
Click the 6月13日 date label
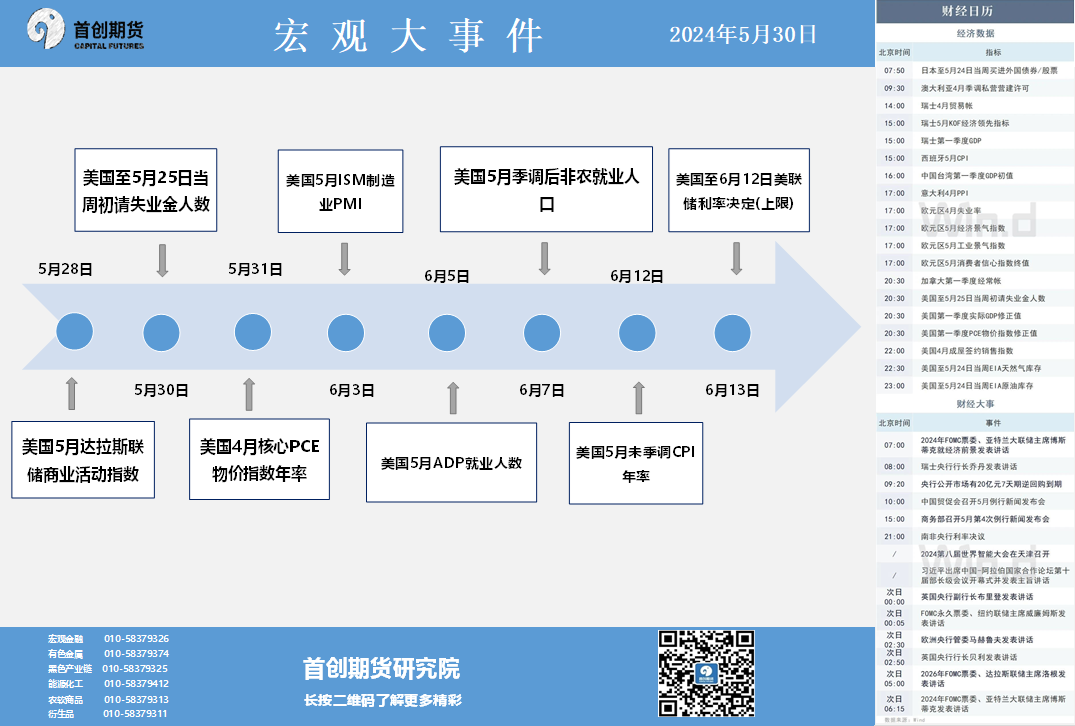pos(732,390)
